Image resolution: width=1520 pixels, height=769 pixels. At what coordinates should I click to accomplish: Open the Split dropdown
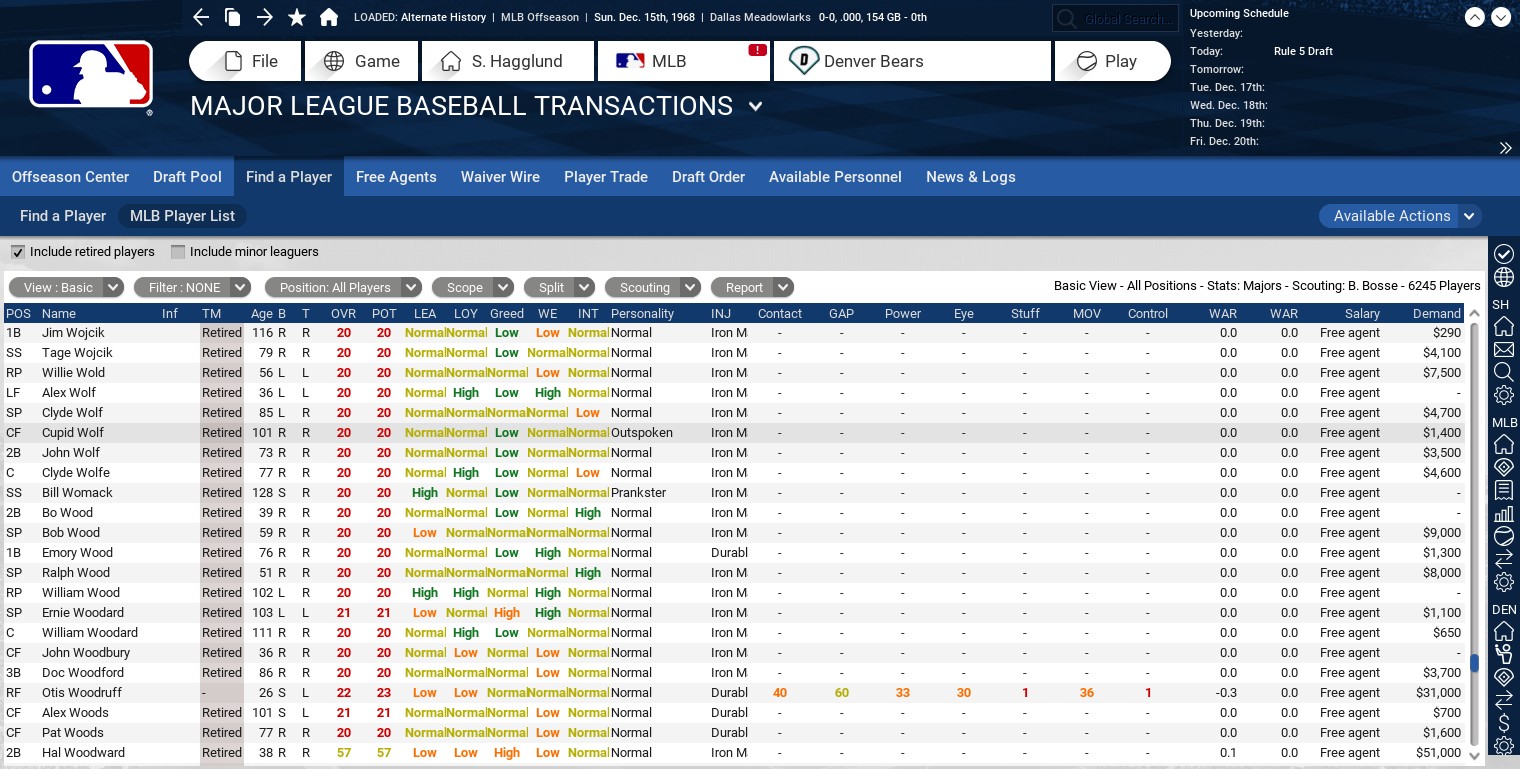click(x=559, y=287)
